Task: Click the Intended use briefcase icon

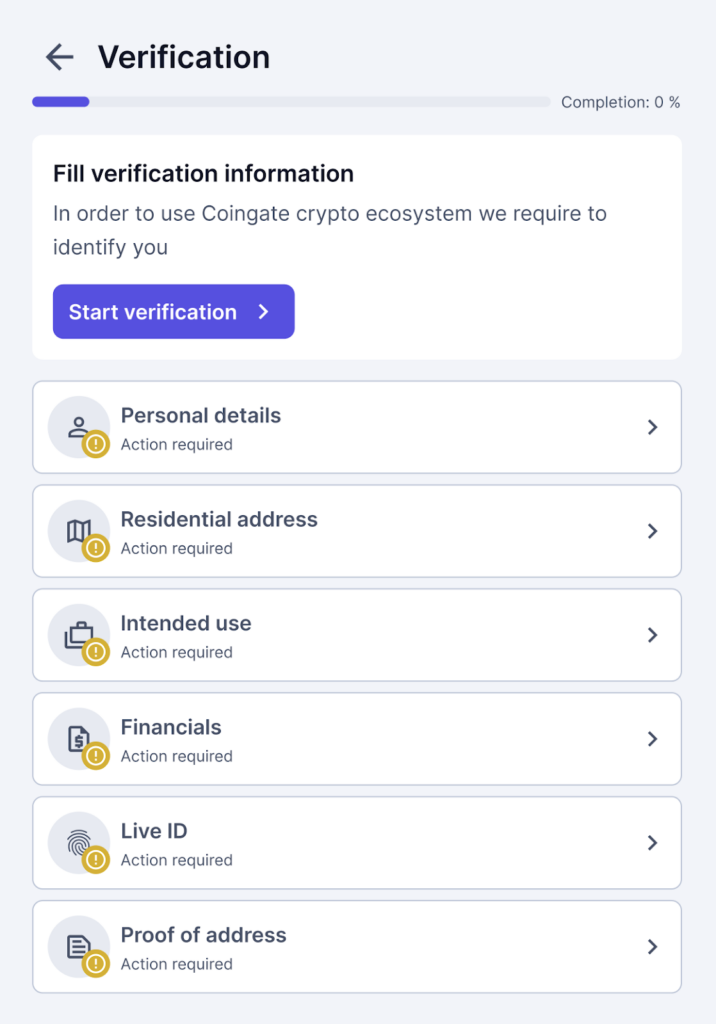Action: pos(78,635)
